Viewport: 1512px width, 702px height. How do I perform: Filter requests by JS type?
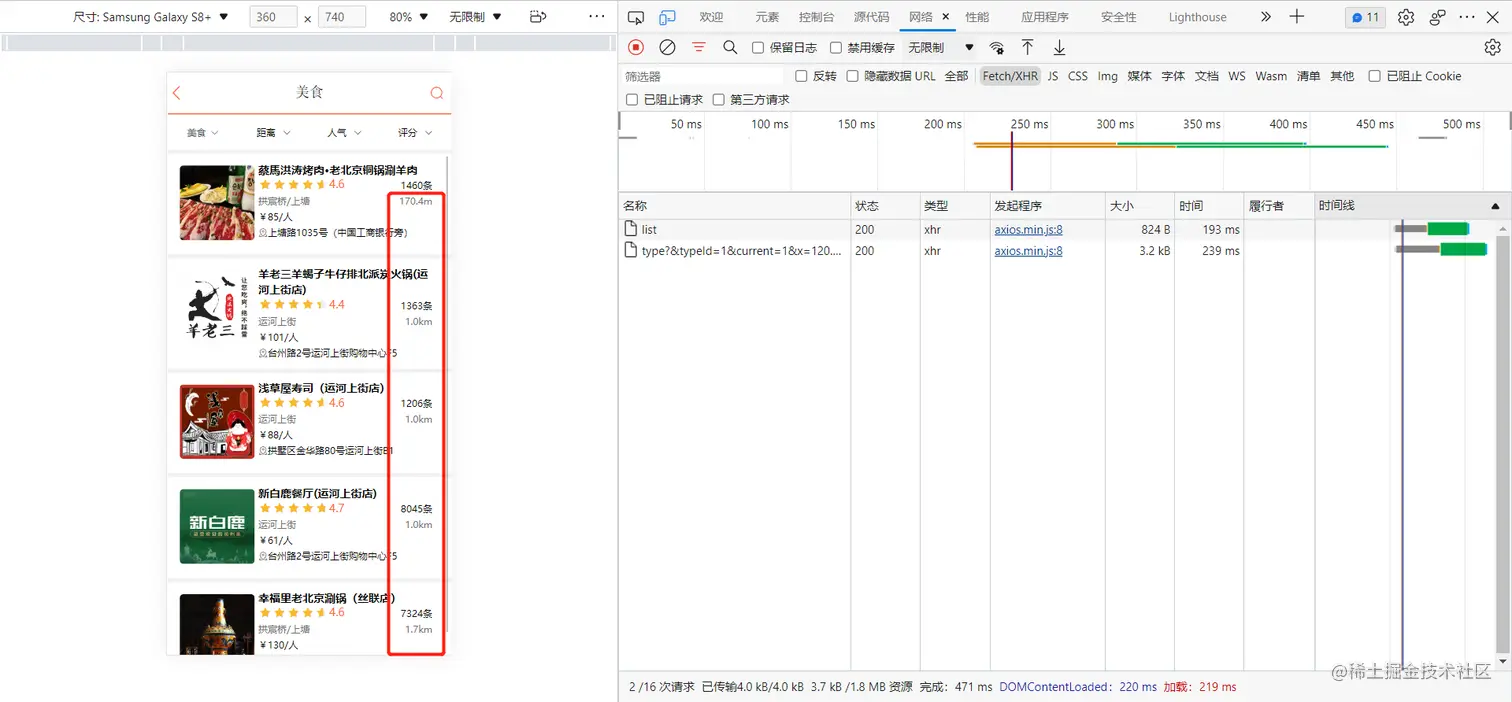(1053, 76)
